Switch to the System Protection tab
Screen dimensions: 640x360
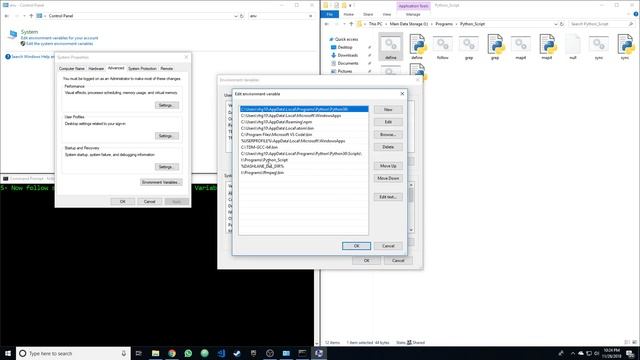point(142,69)
